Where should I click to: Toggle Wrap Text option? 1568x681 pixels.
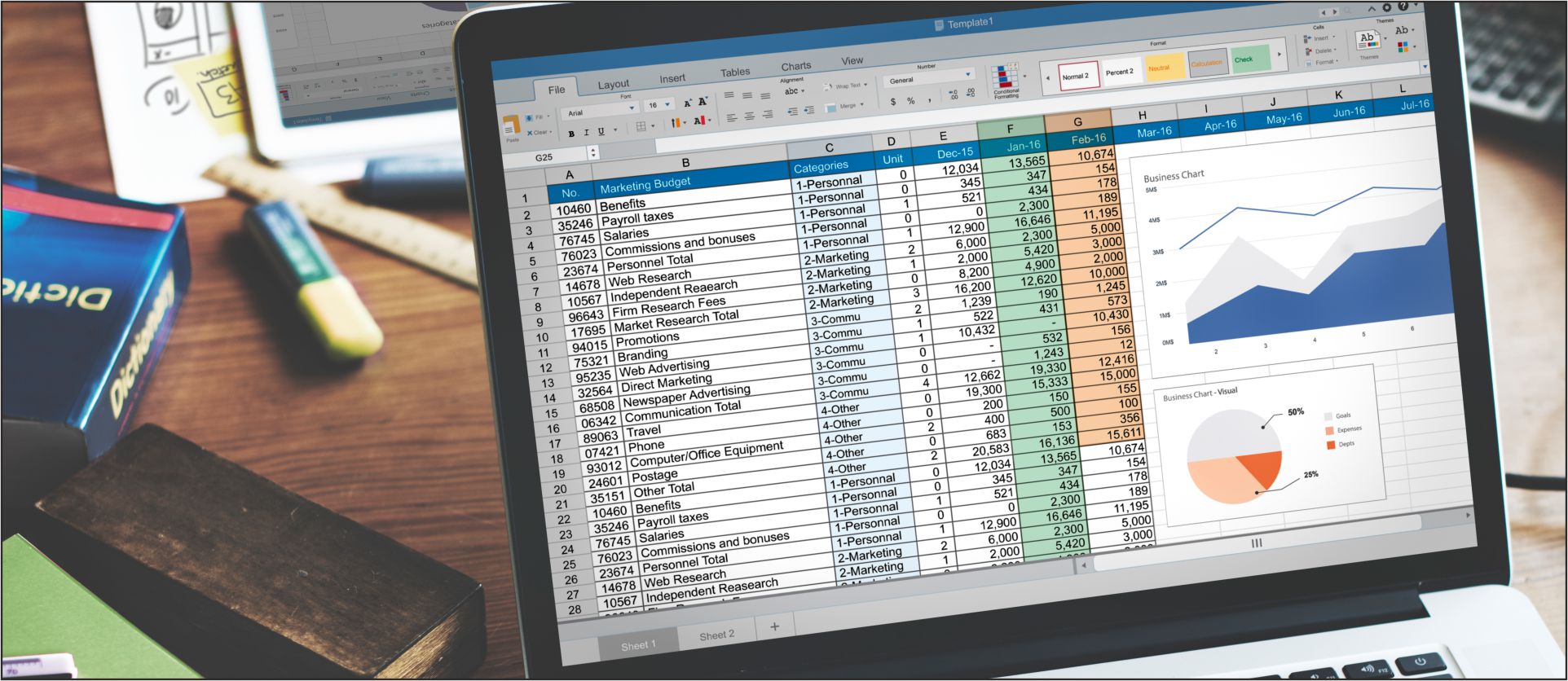tap(843, 86)
